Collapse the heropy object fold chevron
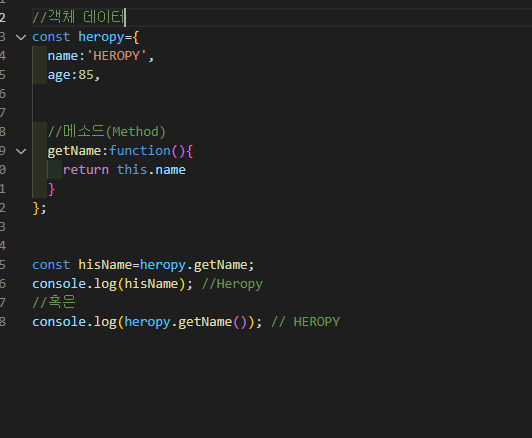 click(x=21, y=37)
